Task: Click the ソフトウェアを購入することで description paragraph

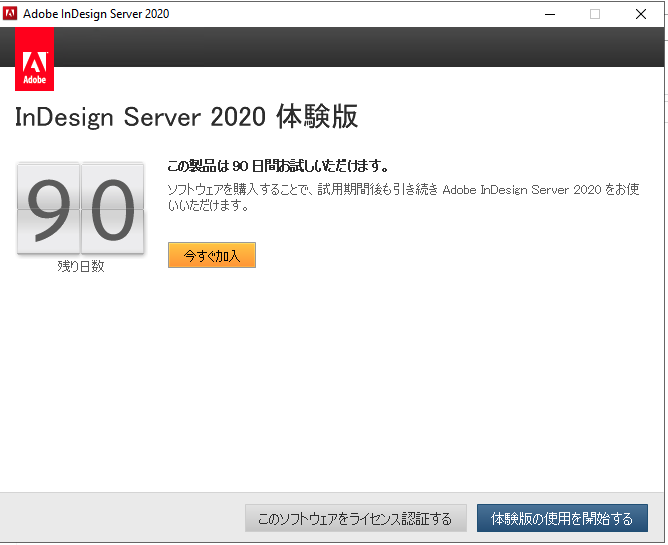Action: coord(403,197)
